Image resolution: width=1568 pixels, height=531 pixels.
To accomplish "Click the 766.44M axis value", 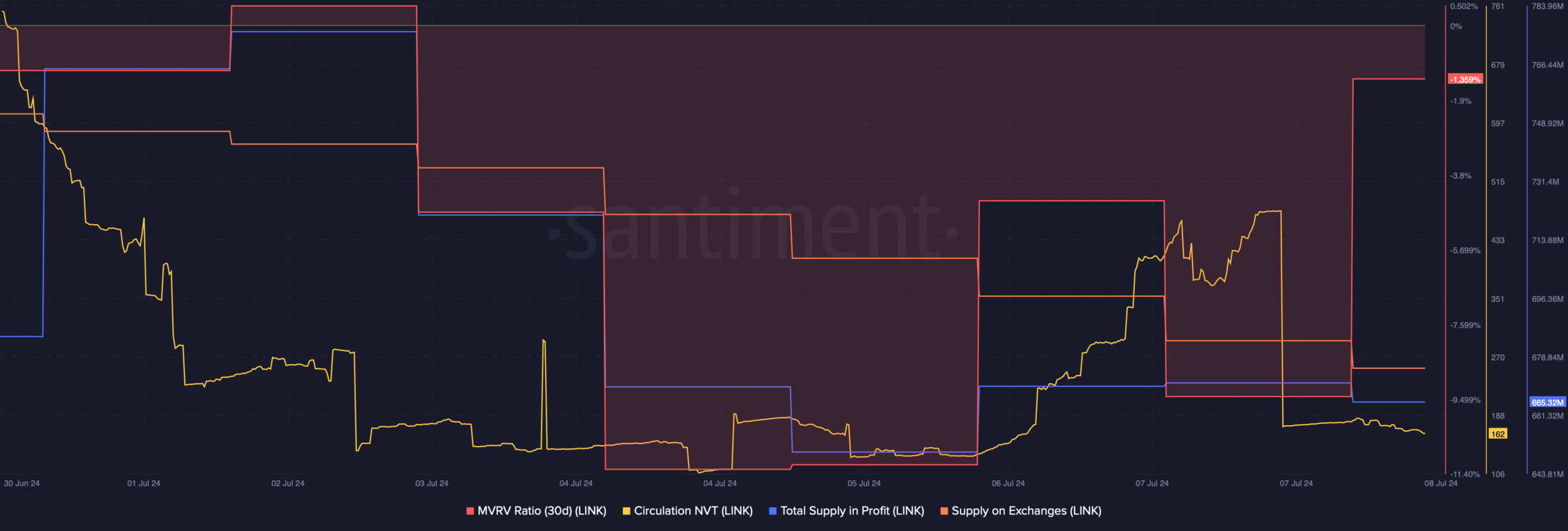I will pyautogui.click(x=1547, y=65).
